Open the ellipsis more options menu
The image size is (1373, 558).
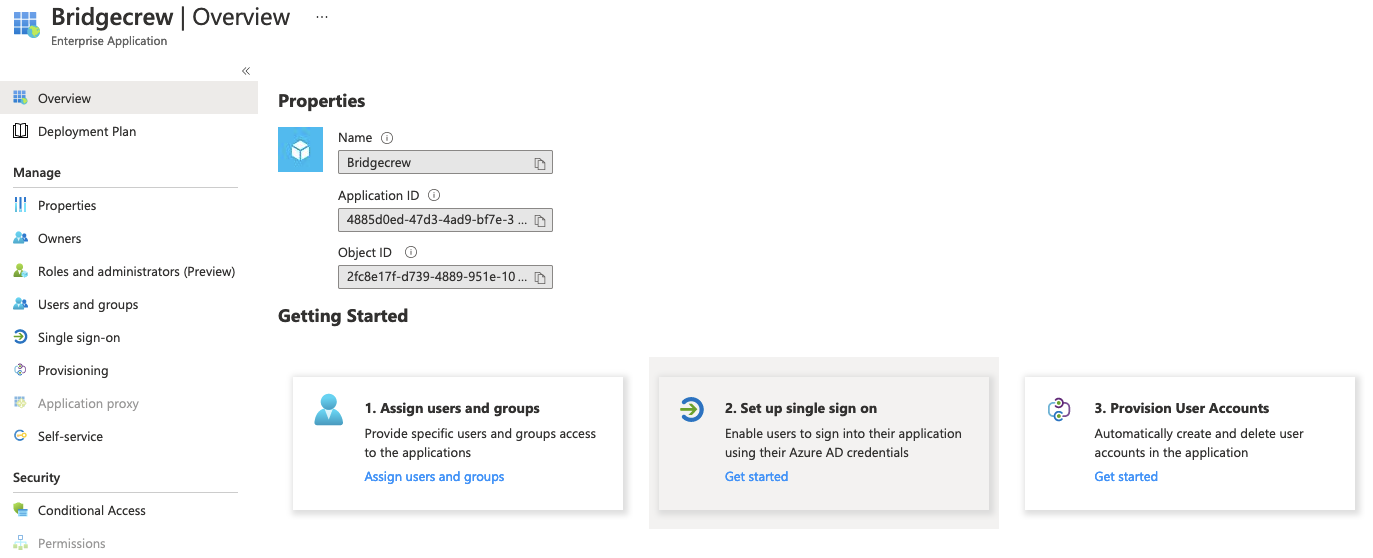point(321,17)
